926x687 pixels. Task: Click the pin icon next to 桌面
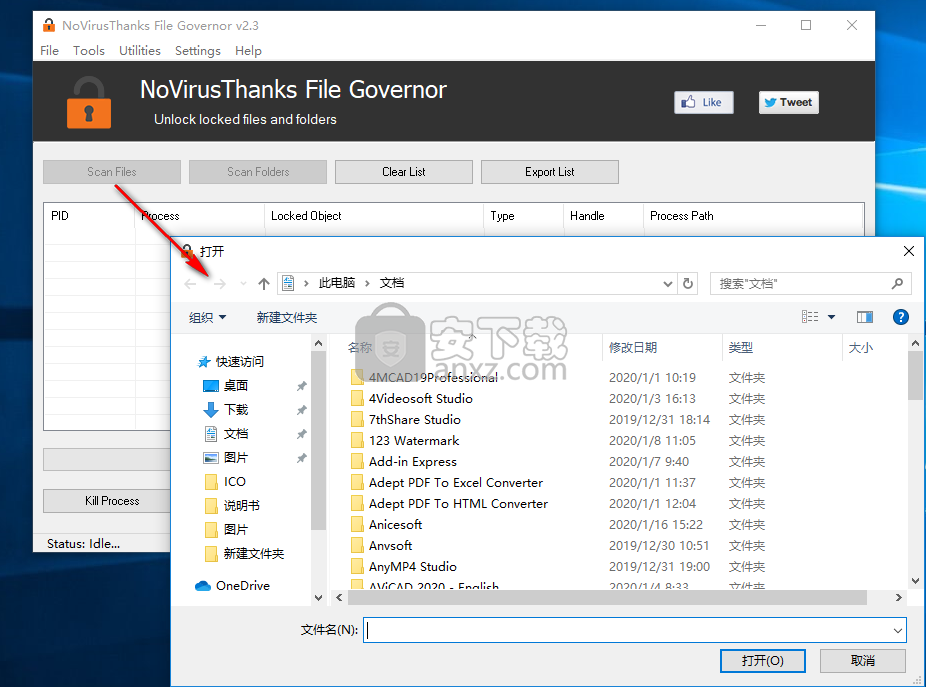tap(302, 386)
